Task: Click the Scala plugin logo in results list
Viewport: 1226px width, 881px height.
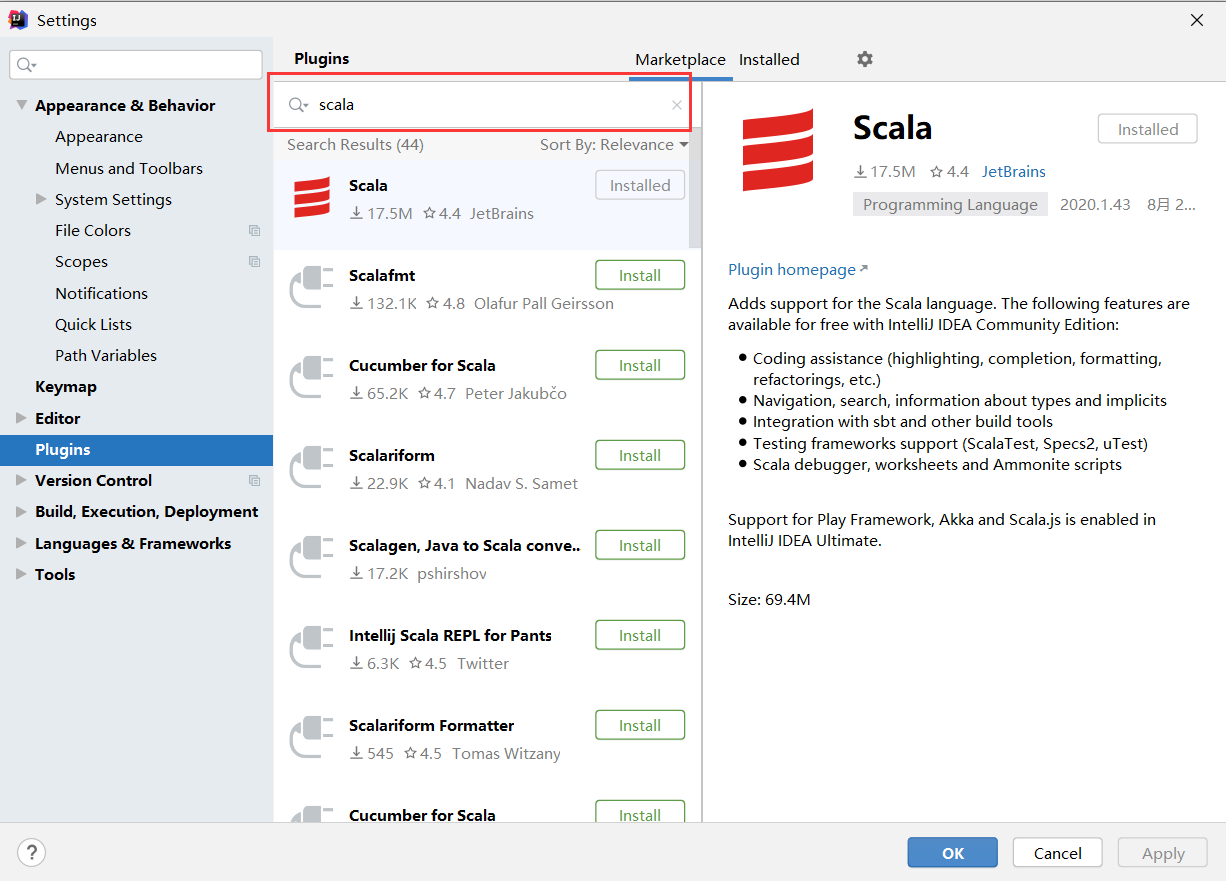Action: click(x=312, y=197)
